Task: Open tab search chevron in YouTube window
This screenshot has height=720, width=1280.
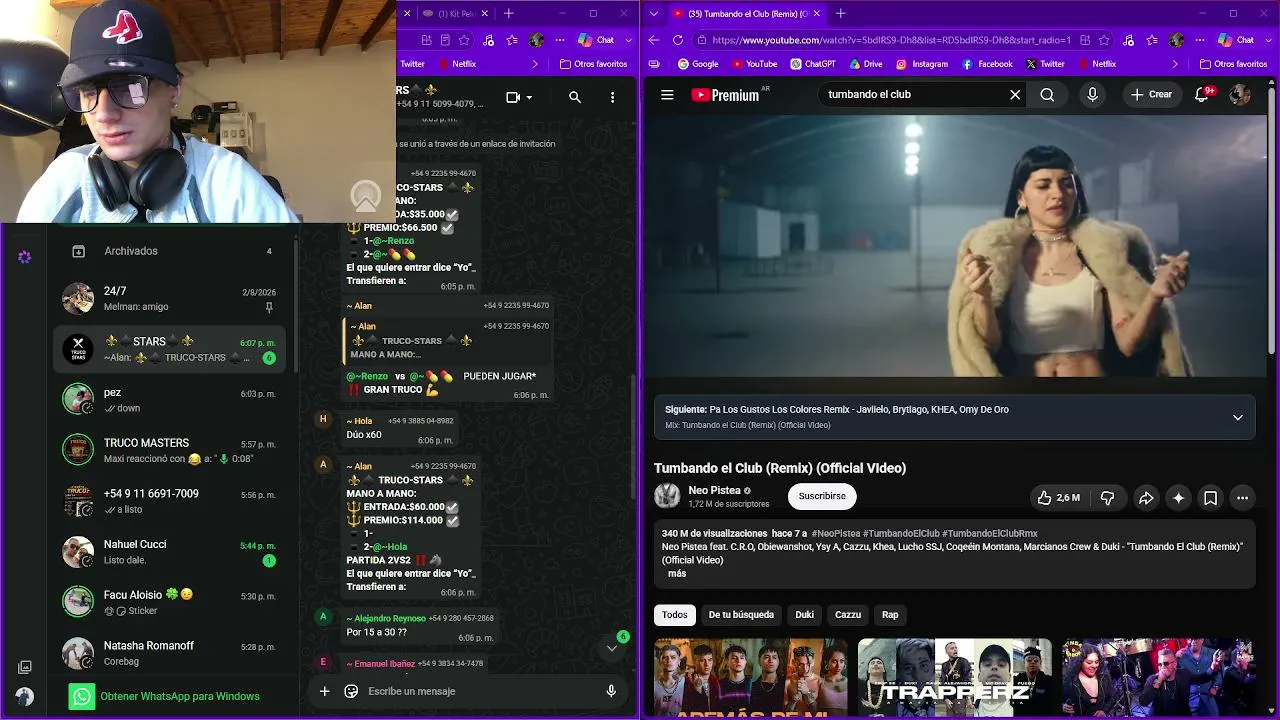Action: 653,13
